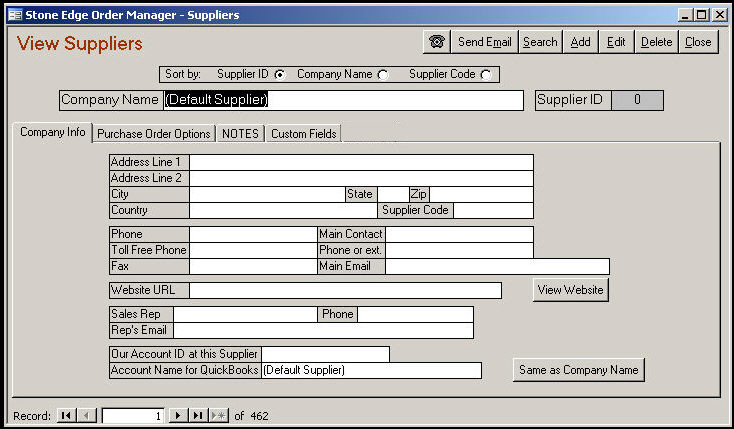
Task: Go to first record navigation arrow
Action: [66, 415]
